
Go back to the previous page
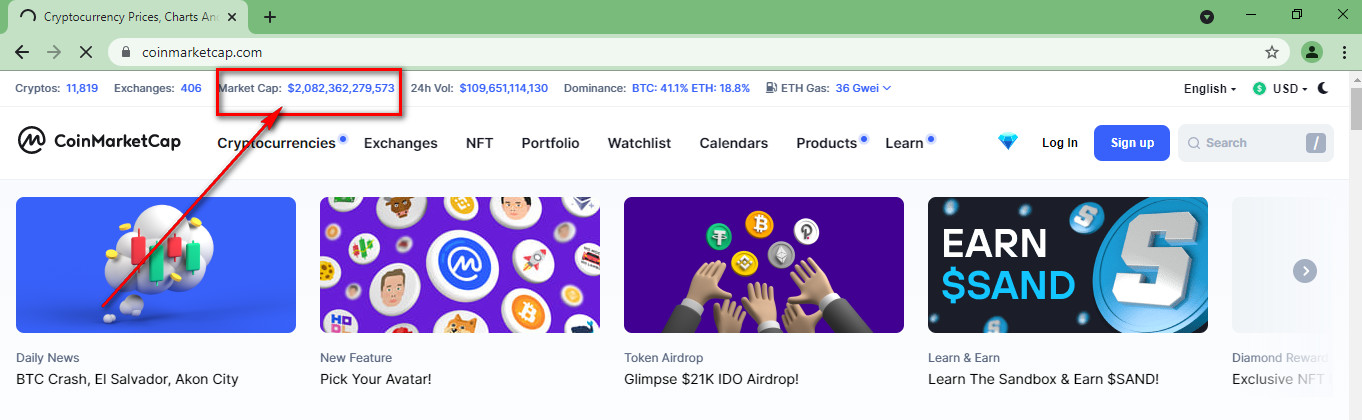pyautogui.click(x=22, y=52)
